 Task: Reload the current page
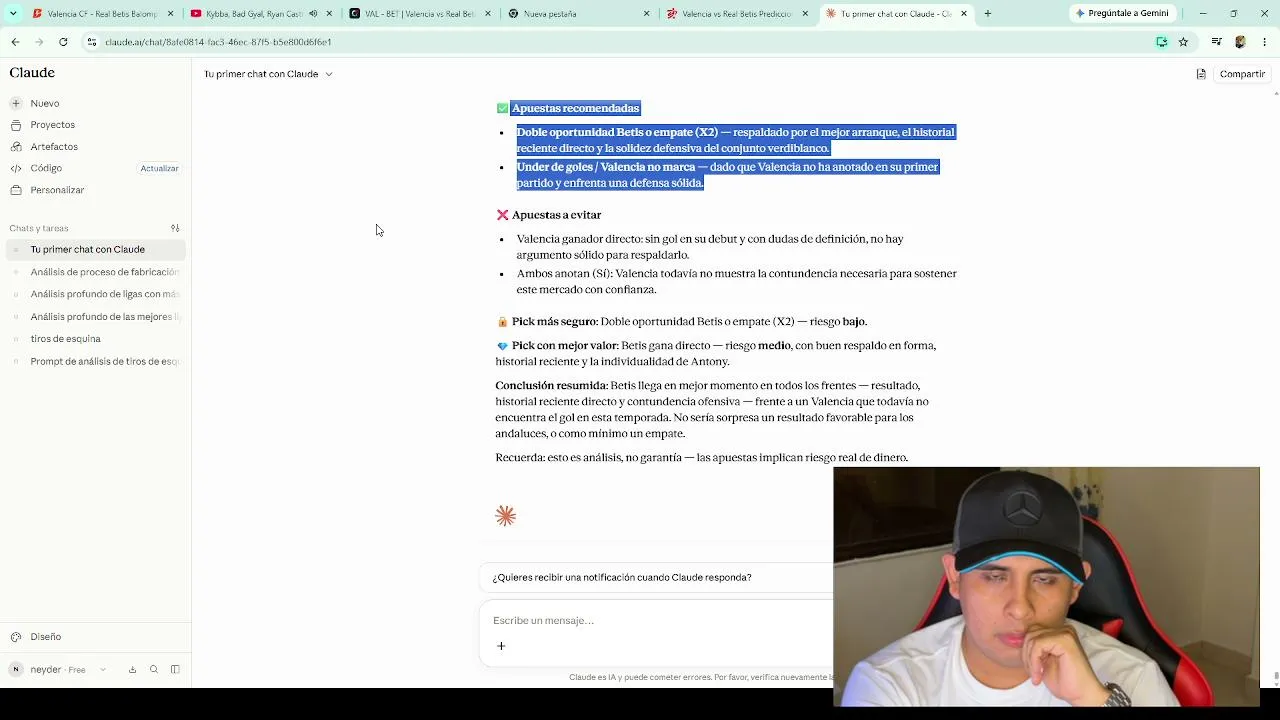pos(63,42)
